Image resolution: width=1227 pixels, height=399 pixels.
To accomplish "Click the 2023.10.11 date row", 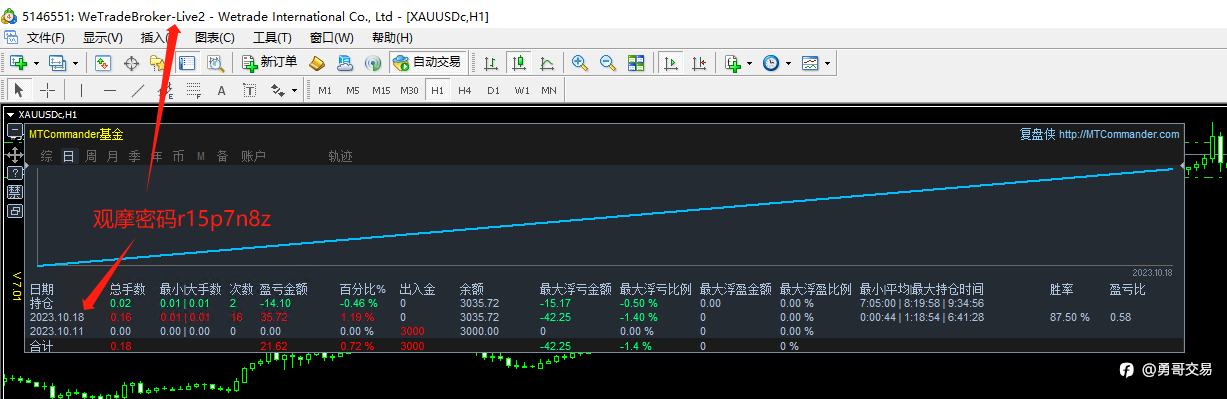I will [x=605, y=331].
